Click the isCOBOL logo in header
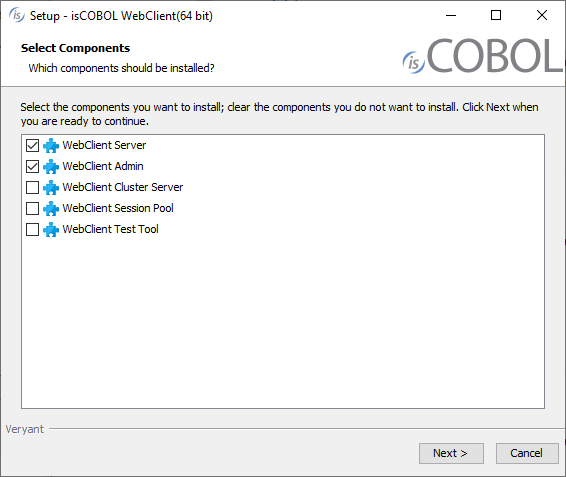Viewport: 566px width, 477px height. [483, 55]
